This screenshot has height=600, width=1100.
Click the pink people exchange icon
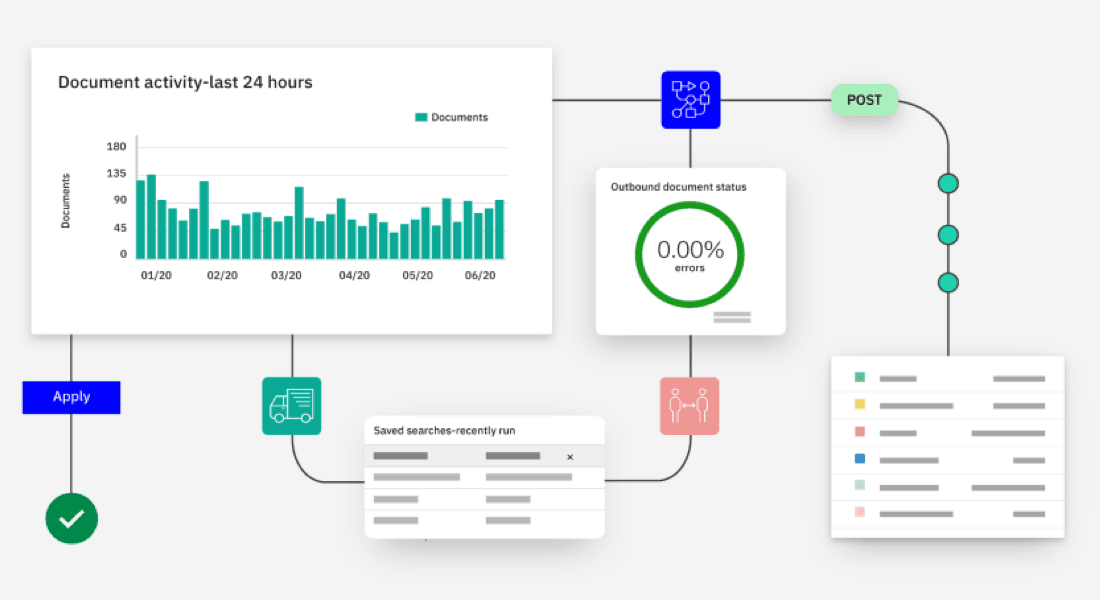(689, 406)
